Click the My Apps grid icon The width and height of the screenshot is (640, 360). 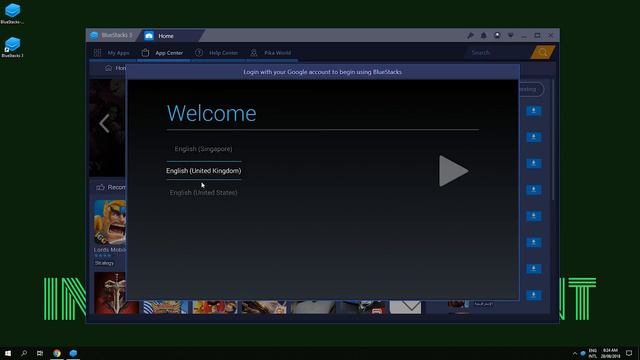[x=97, y=53]
